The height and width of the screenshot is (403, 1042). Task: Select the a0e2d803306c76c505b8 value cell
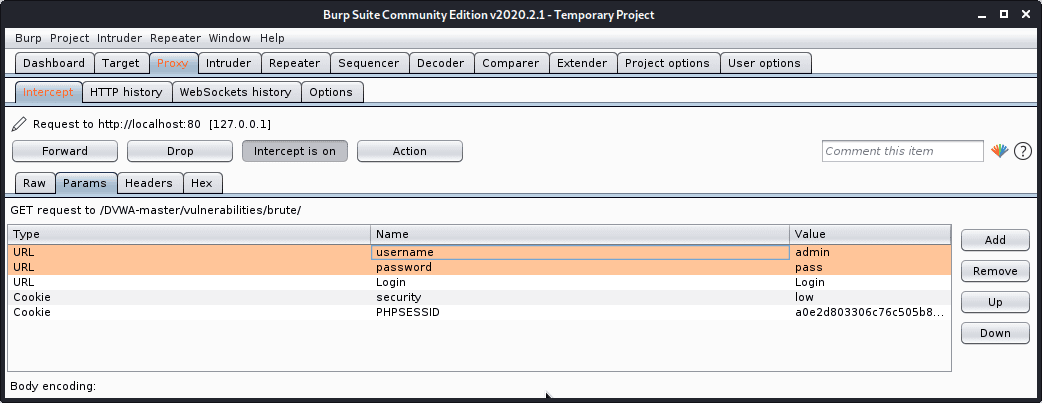point(871,312)
